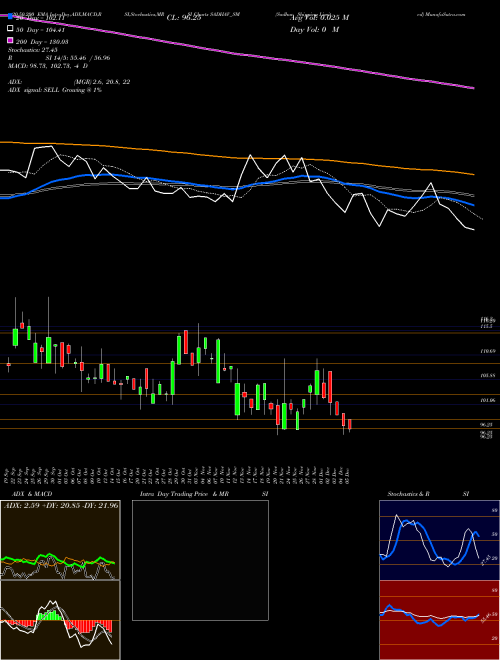Click the white 50 Day legend square
The width and height of the screenshot is (500, 660).
point(10,29)
